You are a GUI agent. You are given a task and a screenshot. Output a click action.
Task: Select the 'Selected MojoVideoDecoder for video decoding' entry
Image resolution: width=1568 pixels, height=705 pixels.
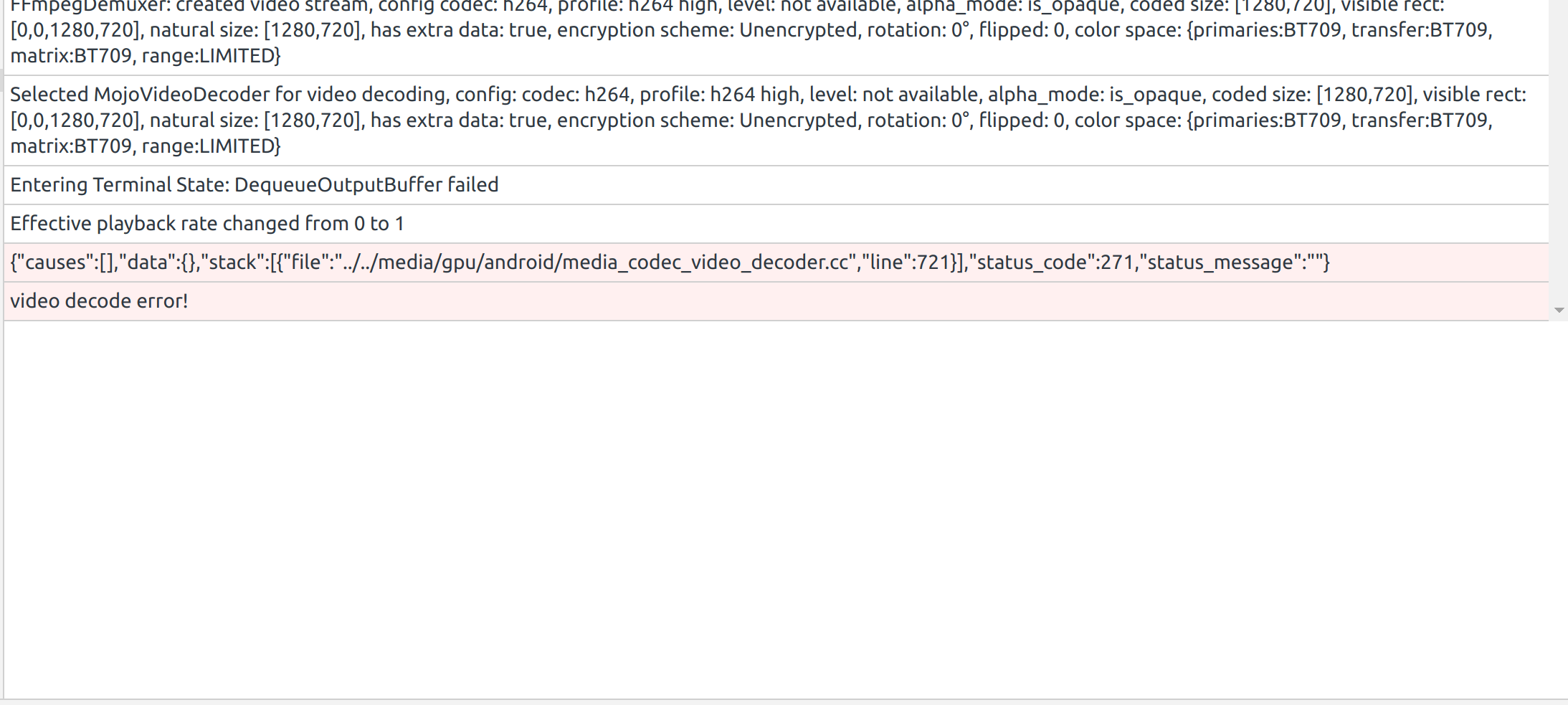776,120
